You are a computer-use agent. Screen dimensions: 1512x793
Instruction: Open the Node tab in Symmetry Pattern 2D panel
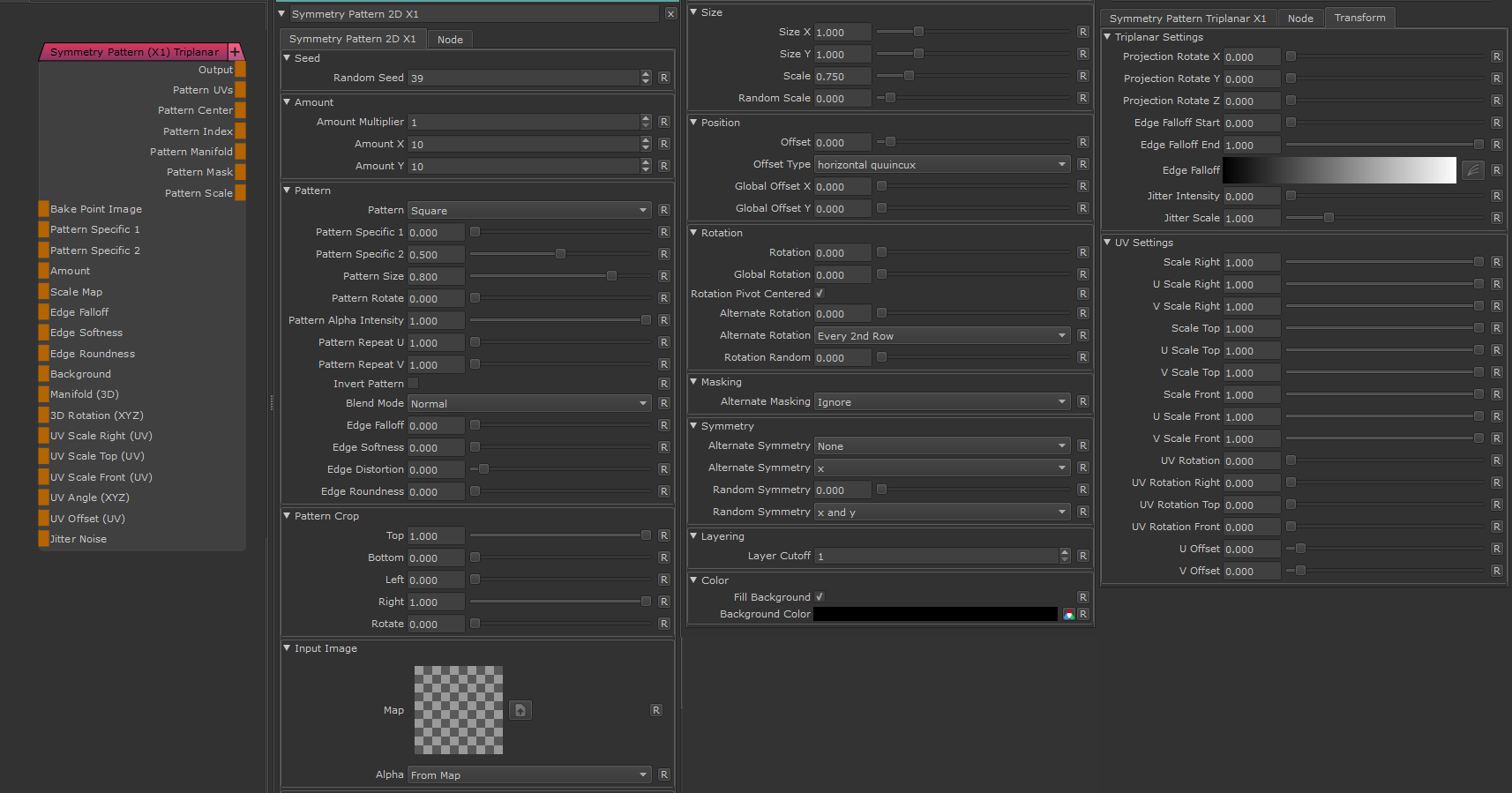click(450, 40)
